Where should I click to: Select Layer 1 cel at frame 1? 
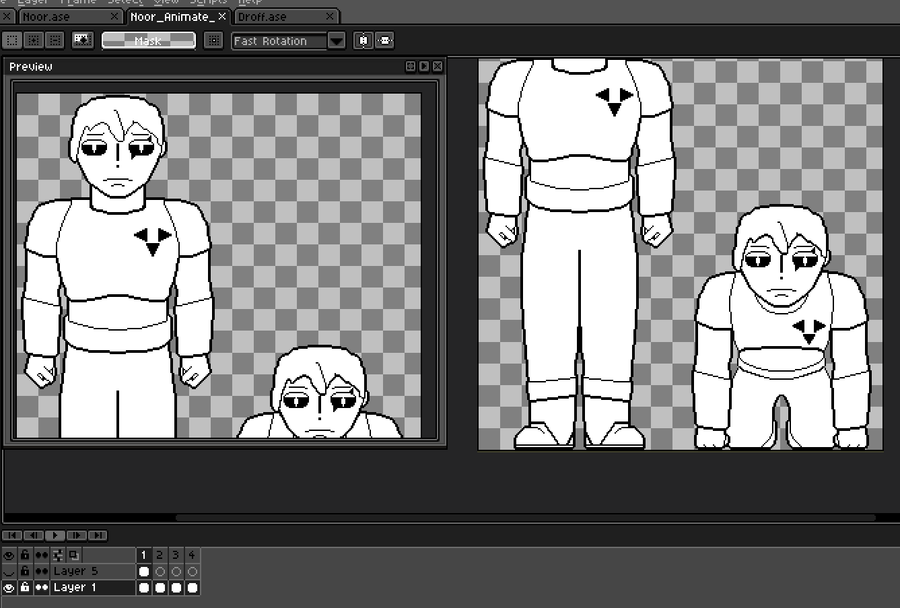click(x=143, y=587)
